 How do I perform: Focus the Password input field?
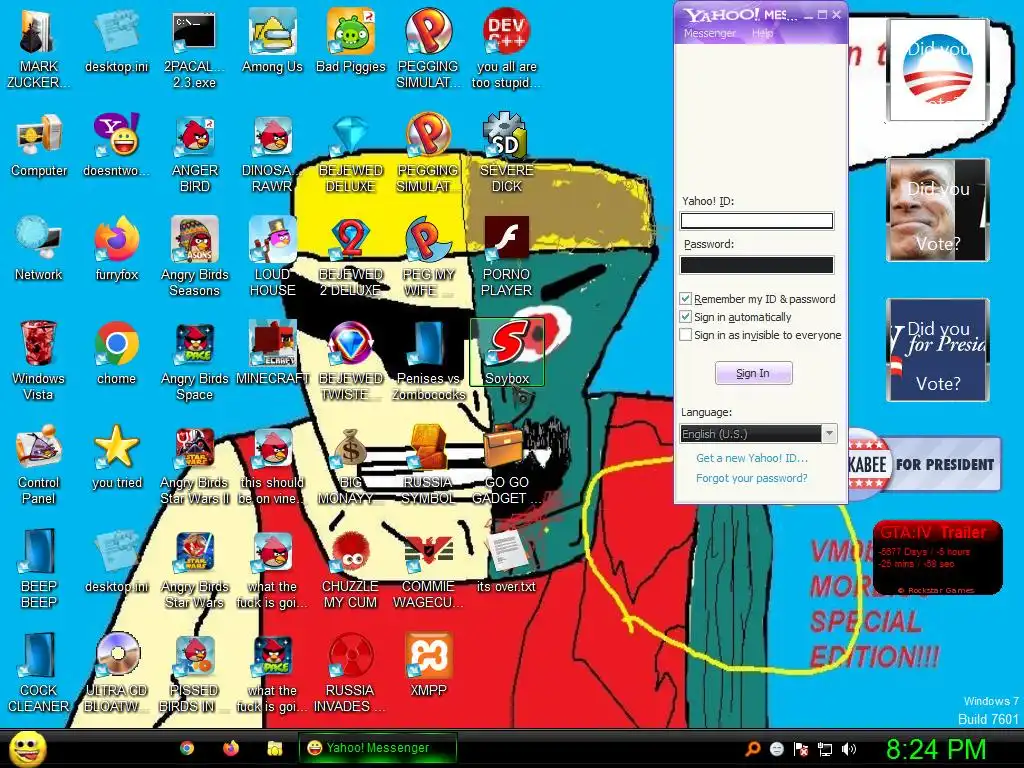(757, 264)
